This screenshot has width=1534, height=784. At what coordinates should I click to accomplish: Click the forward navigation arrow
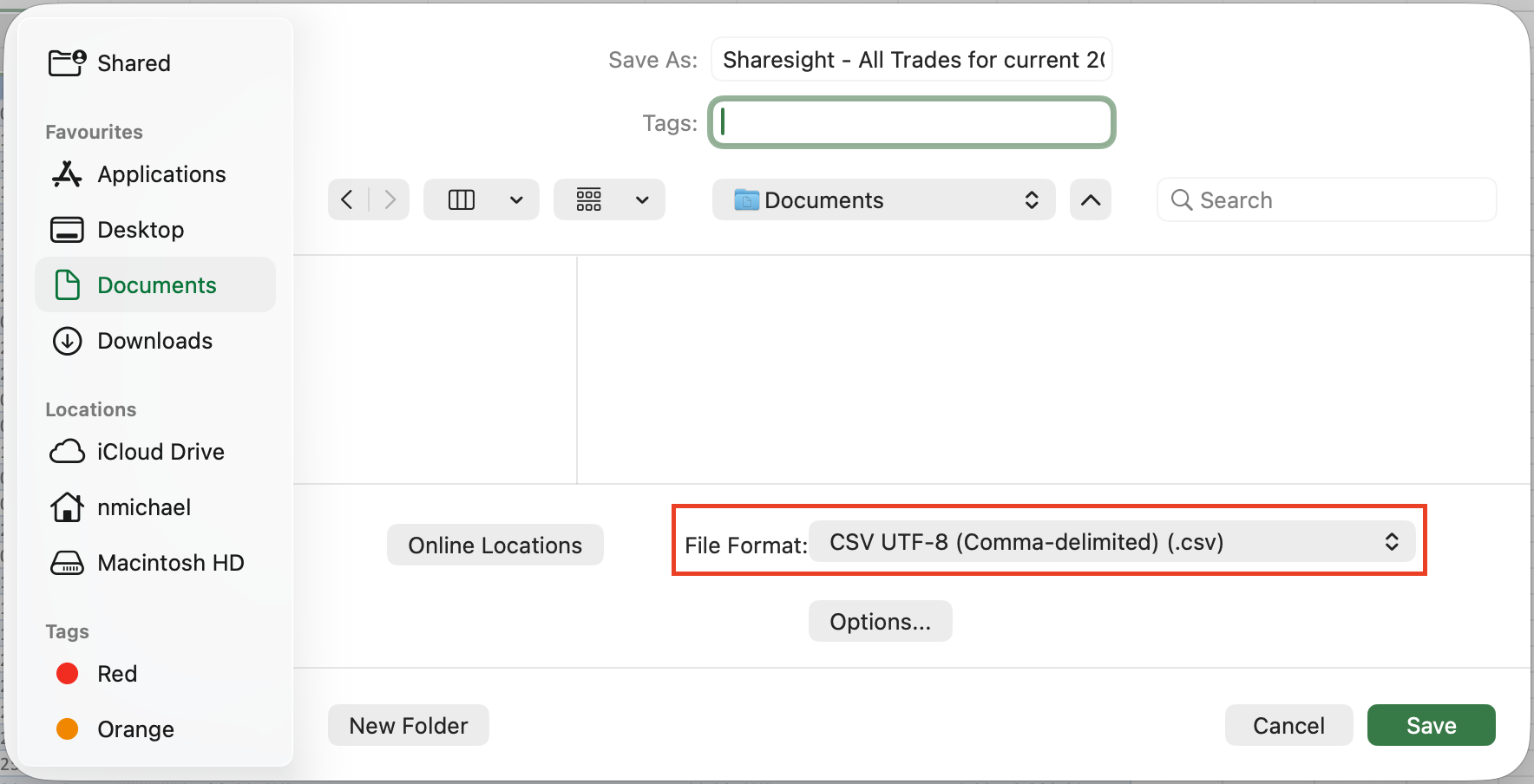(x=390, y=200)
